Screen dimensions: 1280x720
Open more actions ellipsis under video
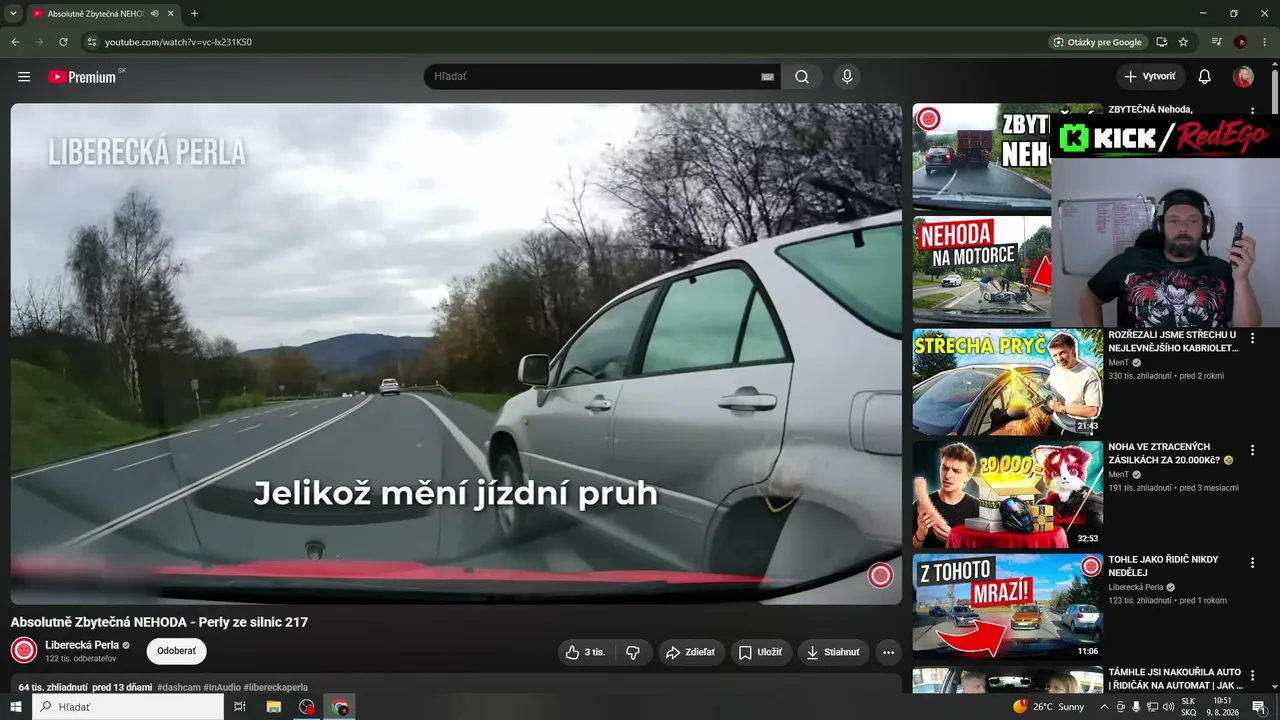click(x=888, y=652)
